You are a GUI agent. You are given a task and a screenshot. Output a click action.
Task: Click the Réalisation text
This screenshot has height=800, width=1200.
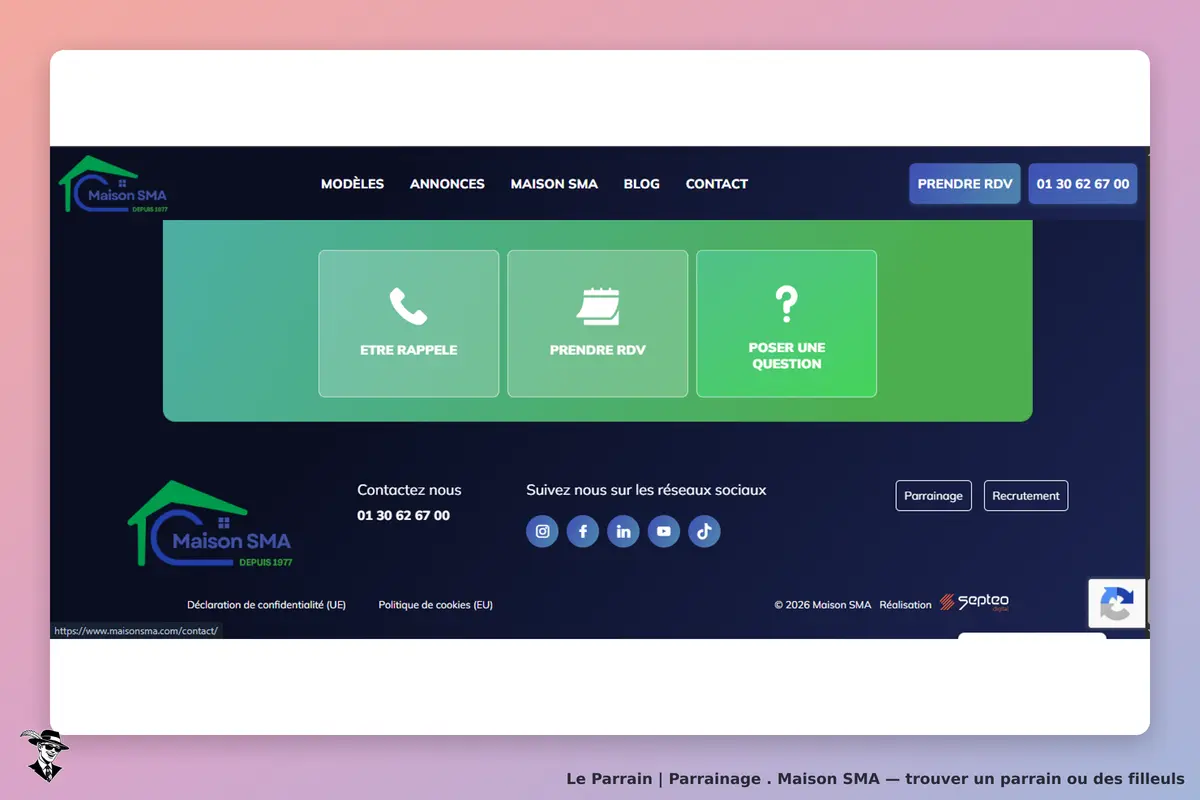(905, 605)
